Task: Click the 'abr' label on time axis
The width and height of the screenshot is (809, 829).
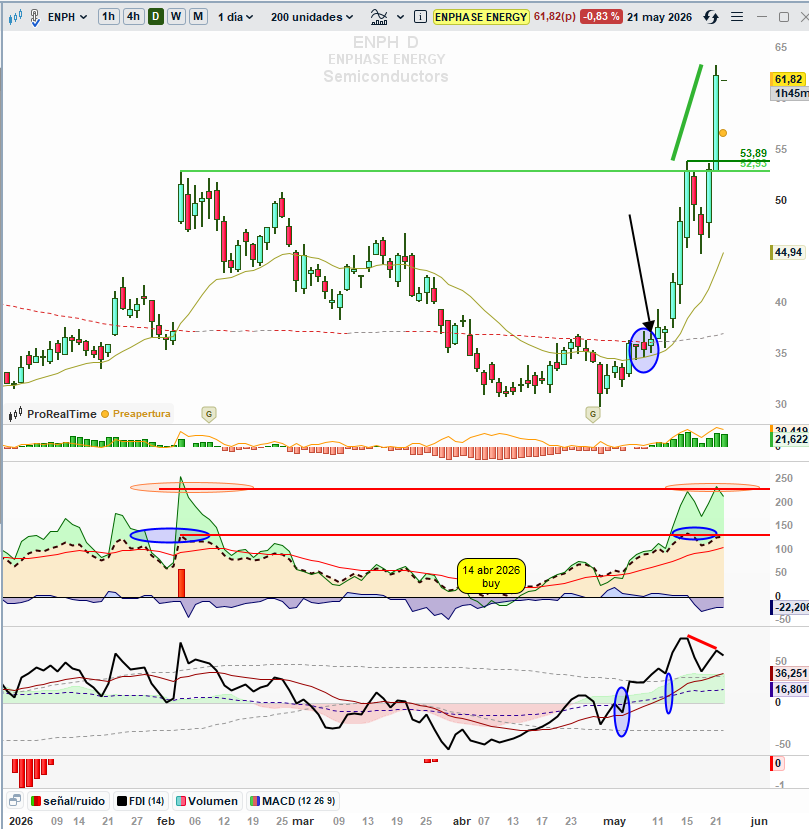Action: pyautogui.click(x=462, y=821)
